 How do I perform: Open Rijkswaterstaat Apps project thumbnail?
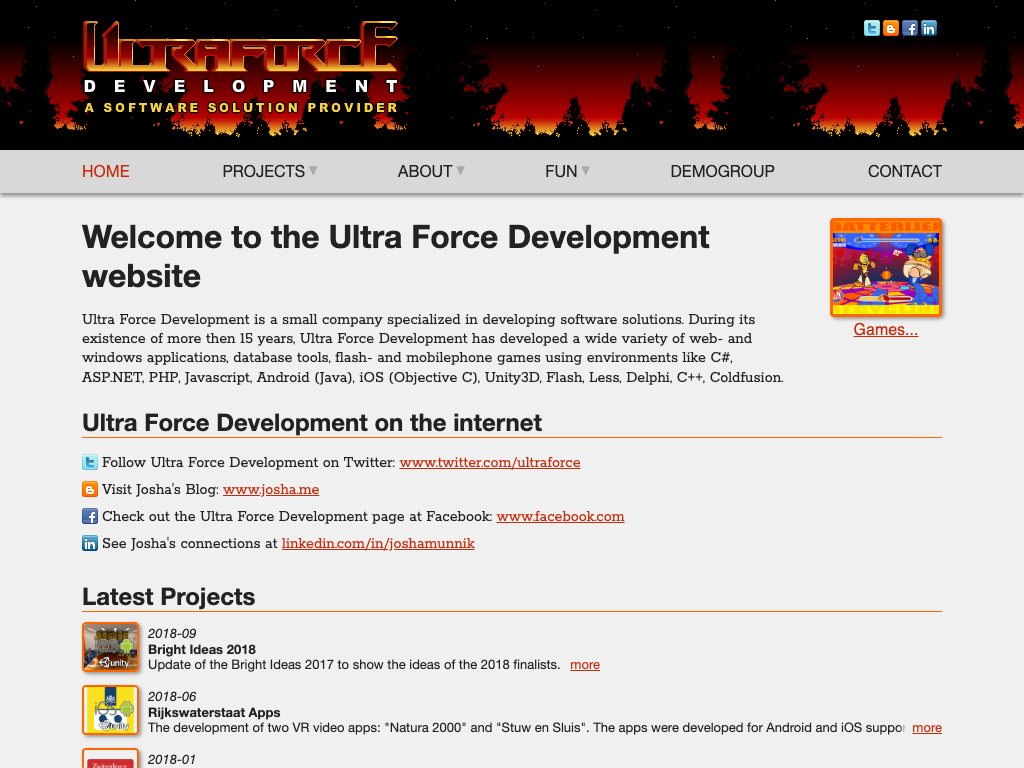click(110, 710)
